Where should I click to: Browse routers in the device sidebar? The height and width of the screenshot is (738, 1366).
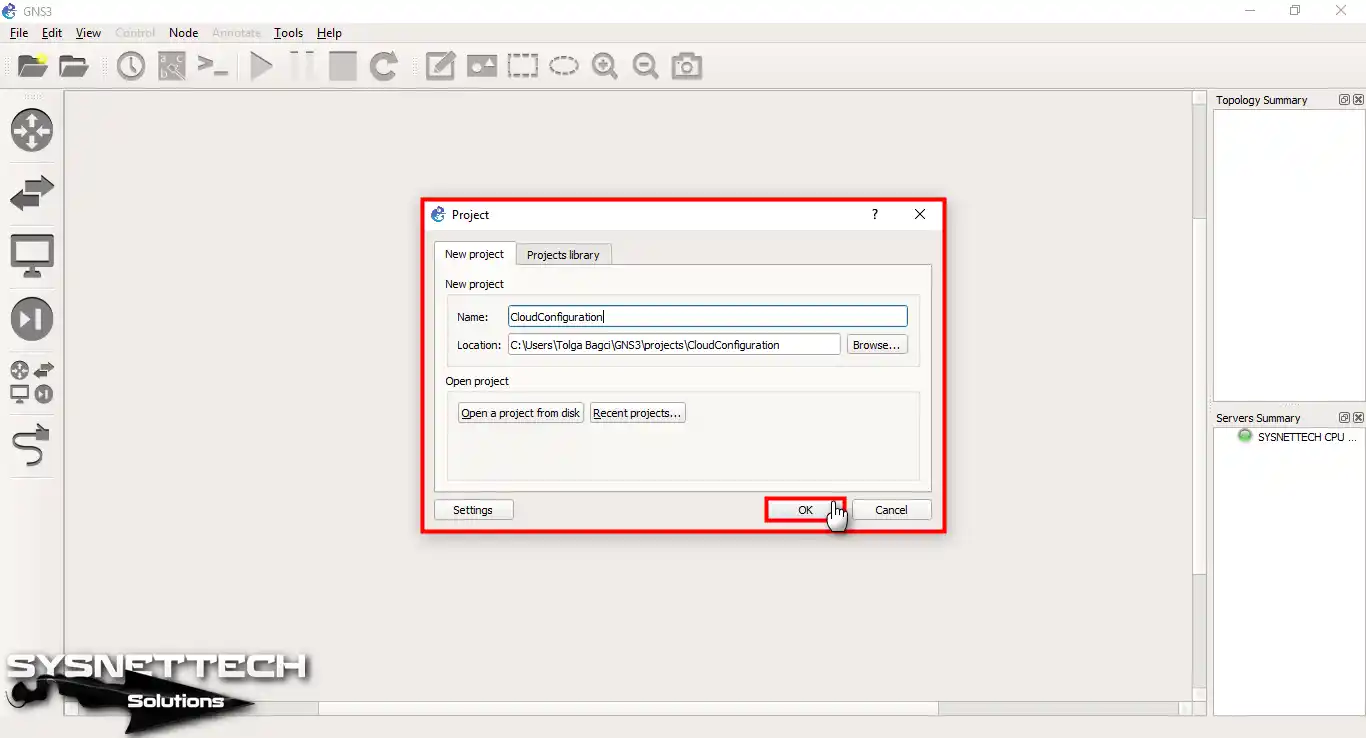coord(32,130)
